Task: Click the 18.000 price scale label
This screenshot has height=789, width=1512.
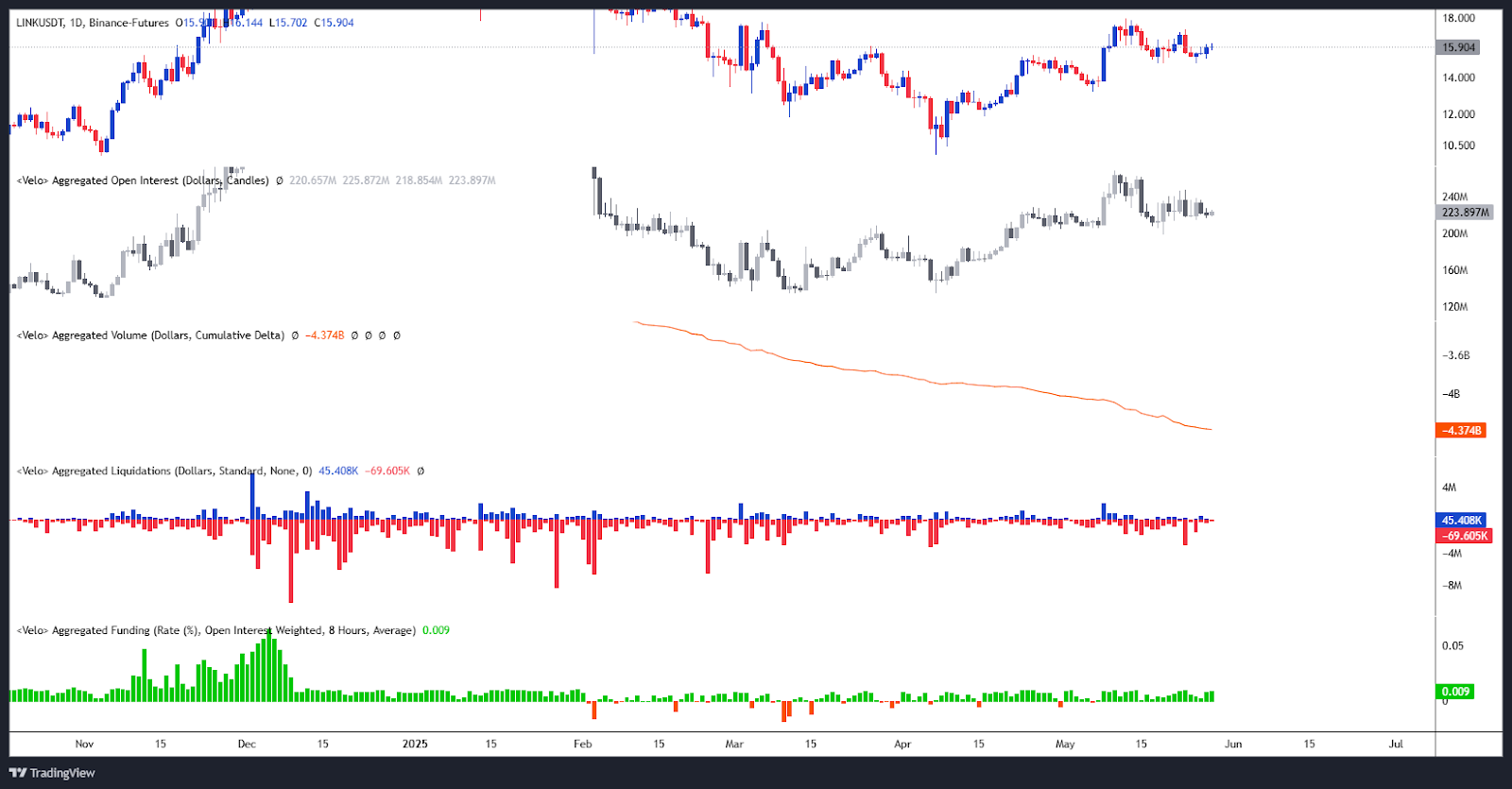Action: [x=1458, y=18]
